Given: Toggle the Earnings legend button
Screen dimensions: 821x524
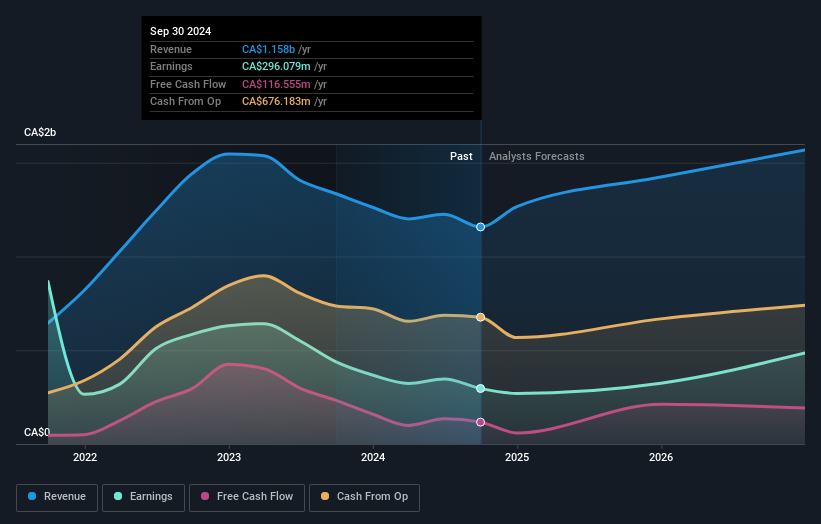Looking at the screenshot, I should 143,497.
